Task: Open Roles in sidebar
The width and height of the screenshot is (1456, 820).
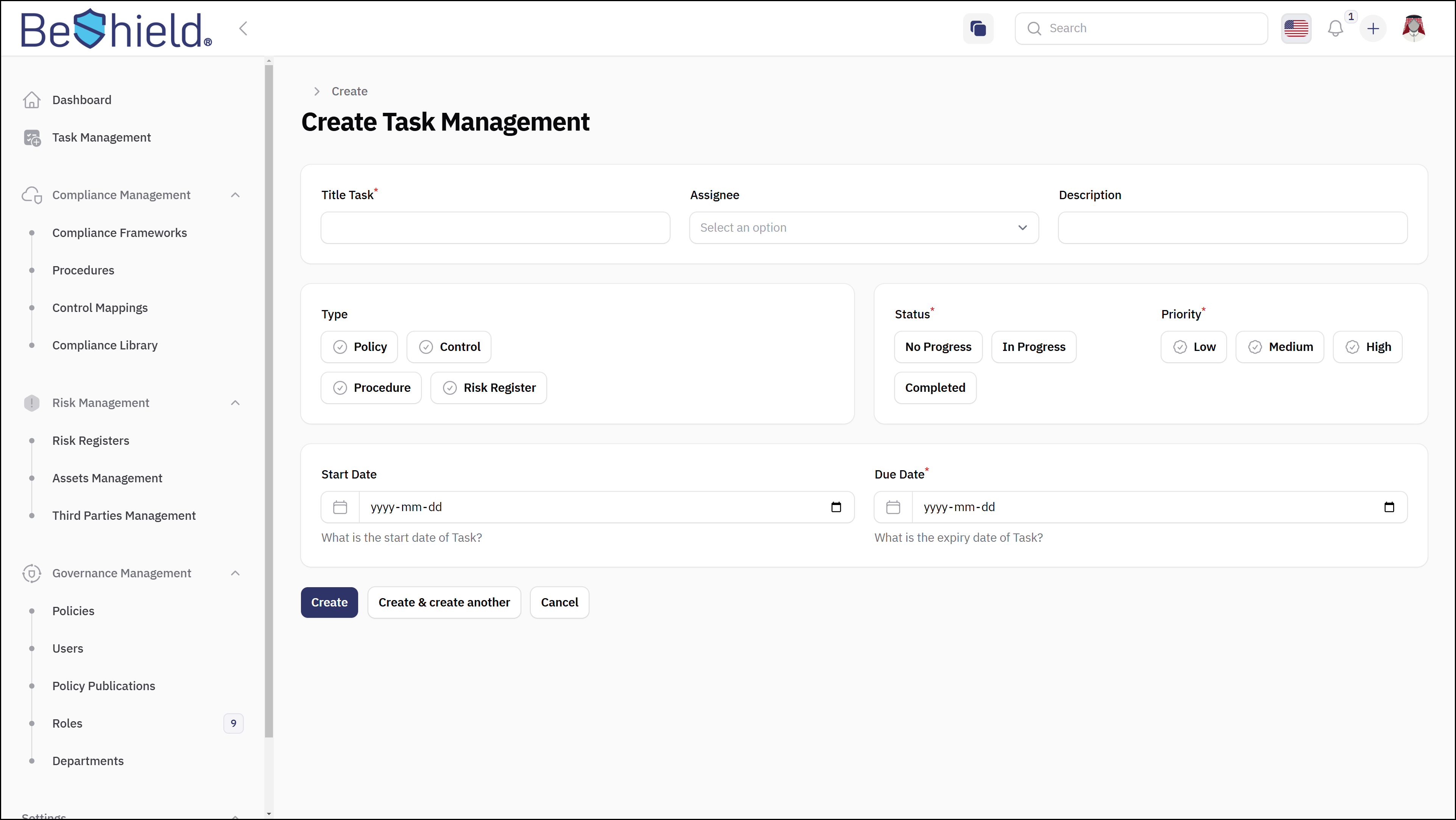Action: (67, 723)
